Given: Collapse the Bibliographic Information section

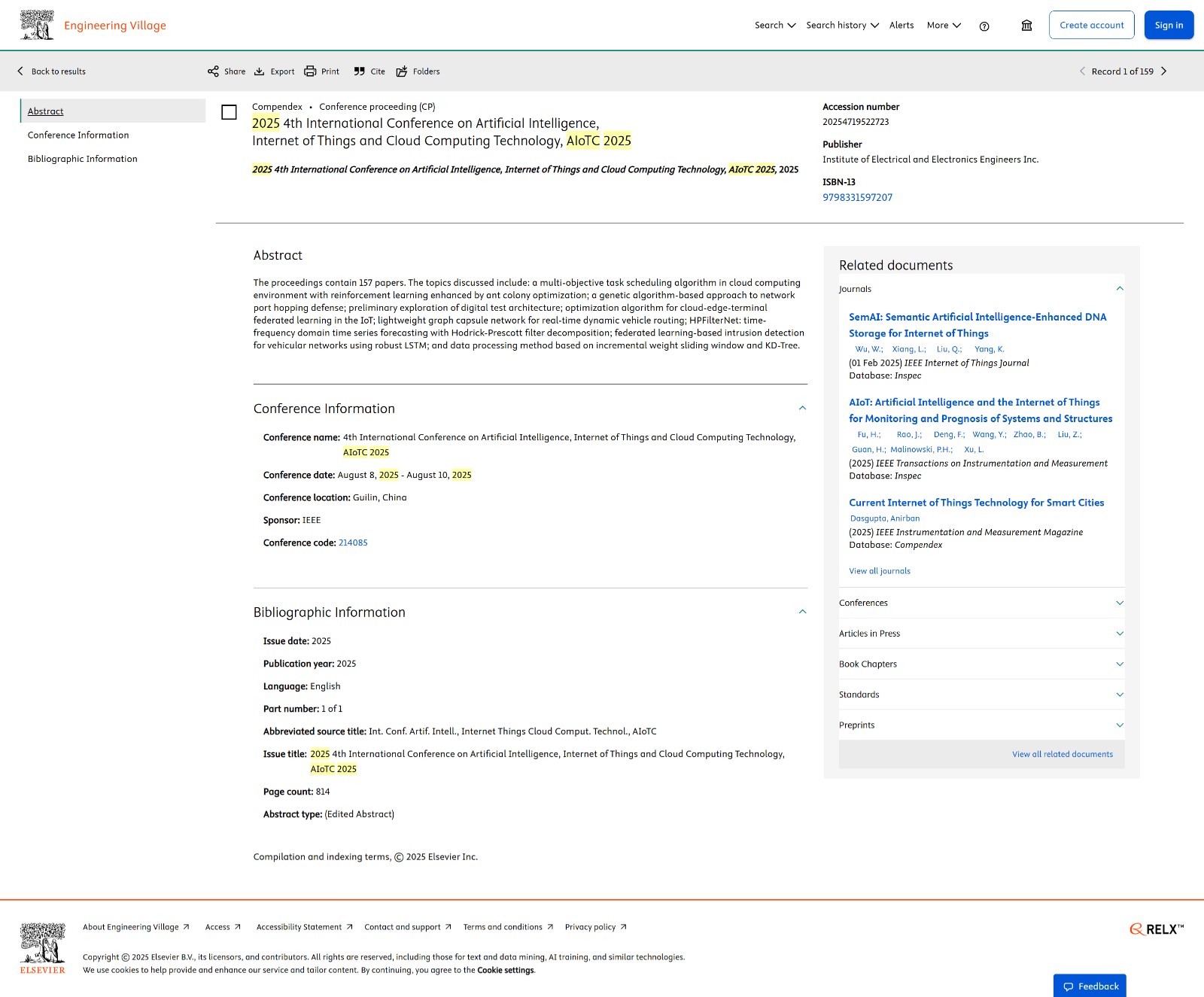Looking at the screenshot, I should tap(802, 612).
